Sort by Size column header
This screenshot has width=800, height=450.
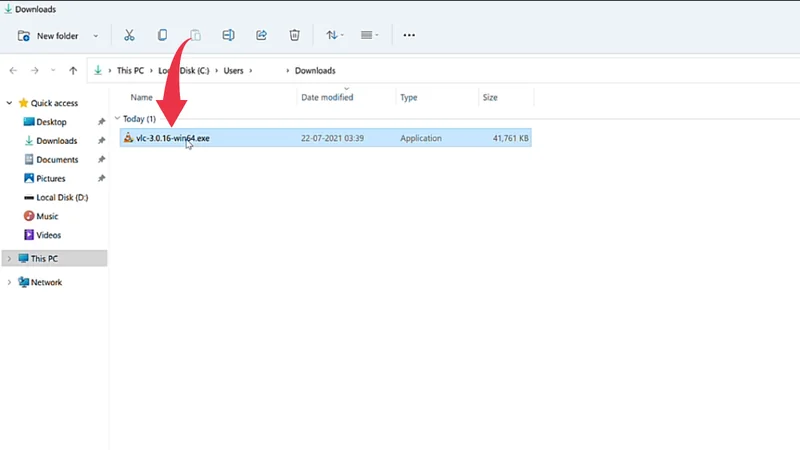coord(490,98)
